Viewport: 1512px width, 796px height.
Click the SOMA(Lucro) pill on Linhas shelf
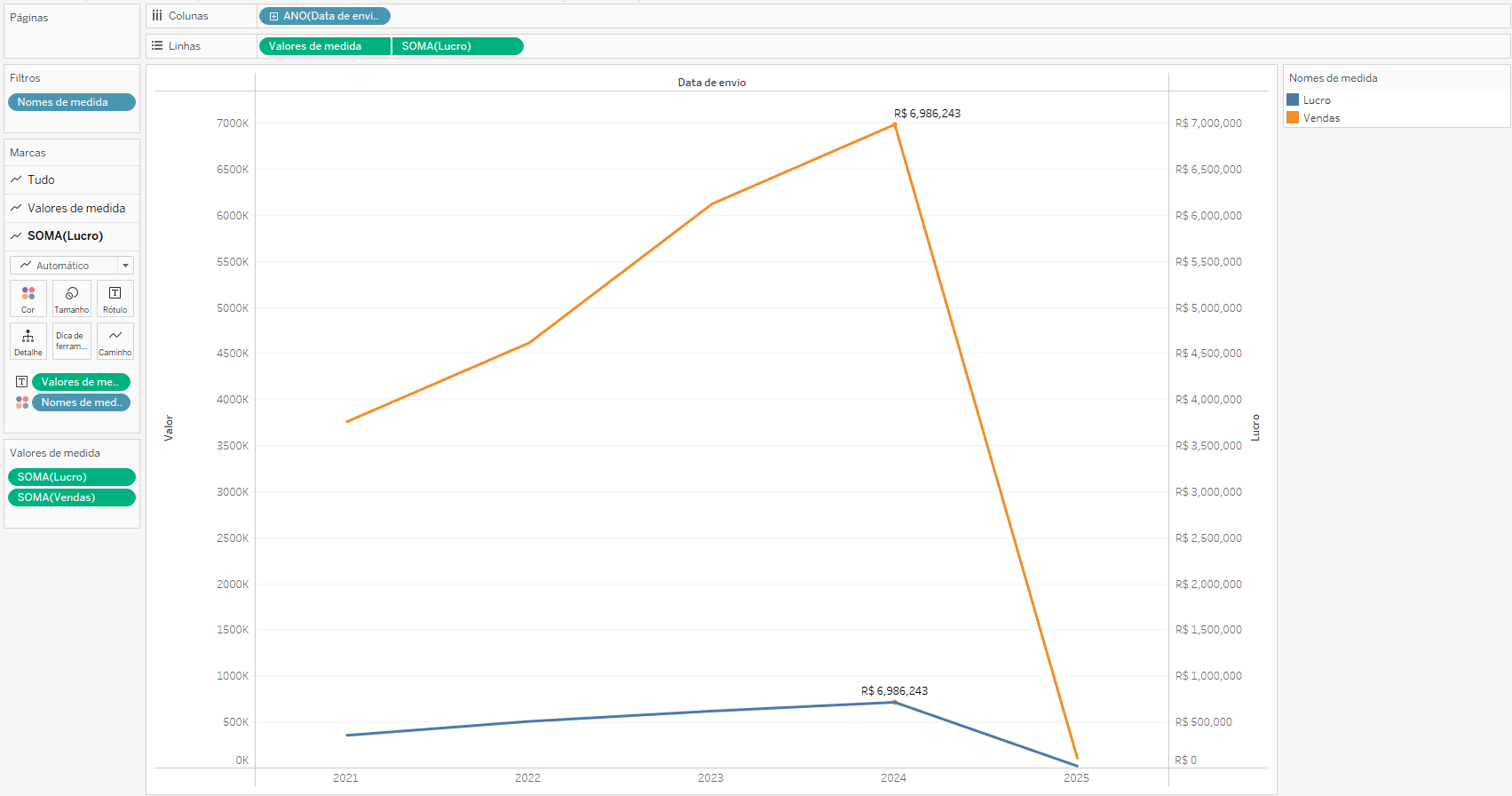click(x=457, y=46)
